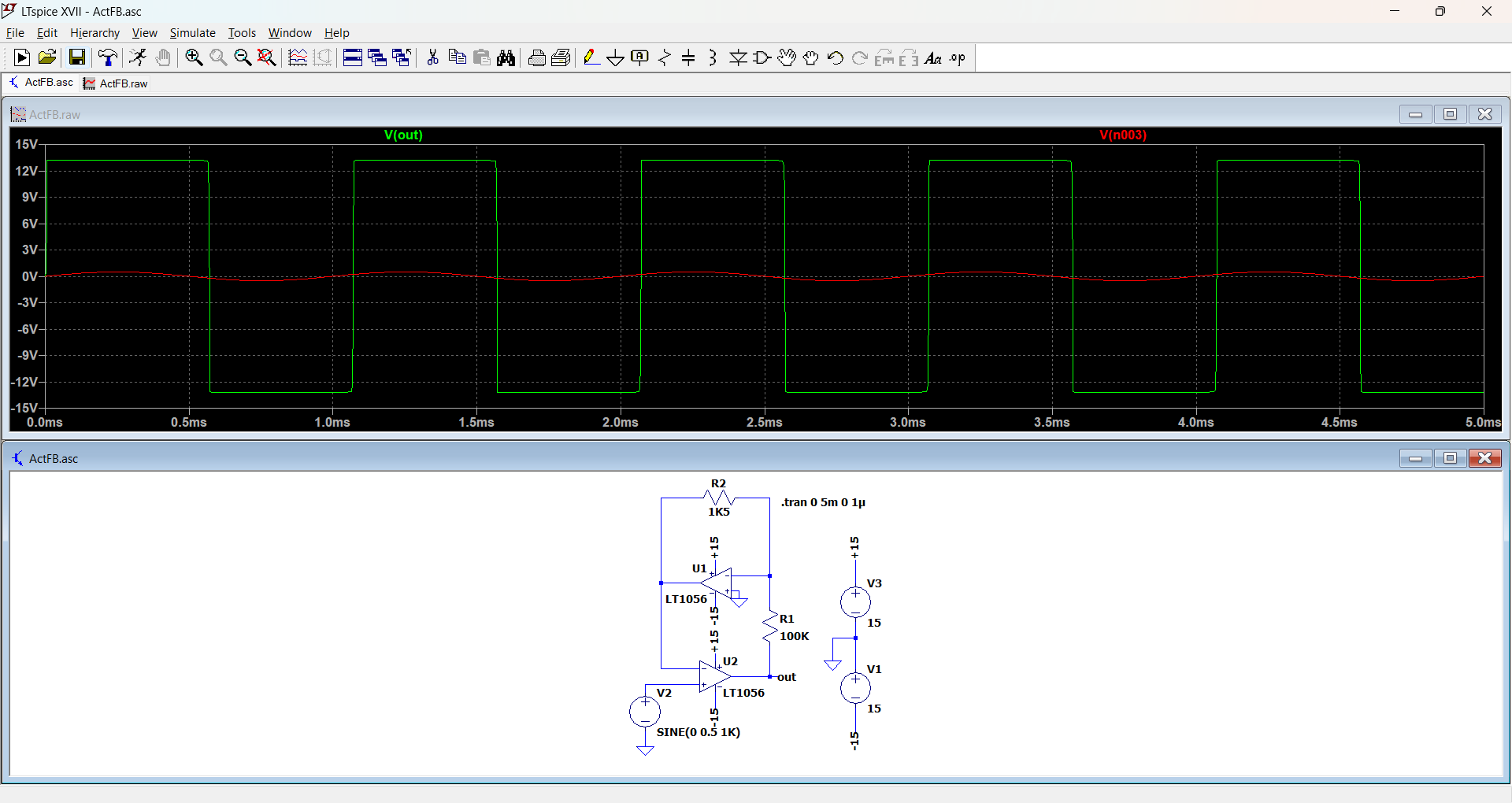Select the drag (closed hand) tool
Image resolution: width=1512 pixels, height=803 pixels.
click(811, 57)
